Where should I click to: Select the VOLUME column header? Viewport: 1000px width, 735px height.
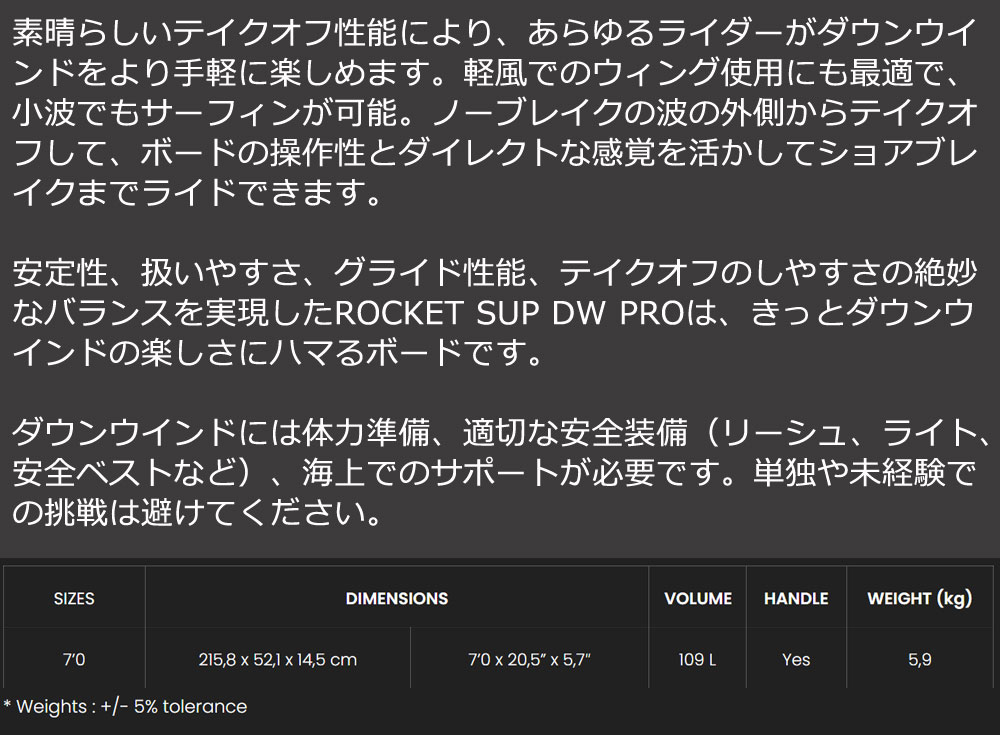(697, 598)
